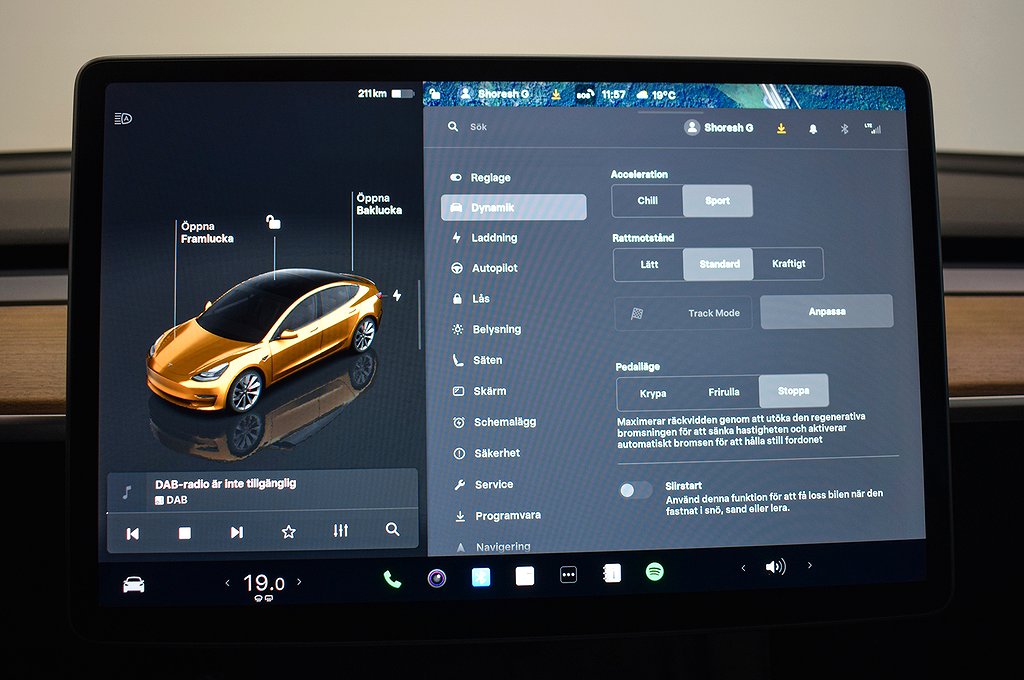Open the Laddning settings menu
This screenshot has height=680, width=1024.
494,238
